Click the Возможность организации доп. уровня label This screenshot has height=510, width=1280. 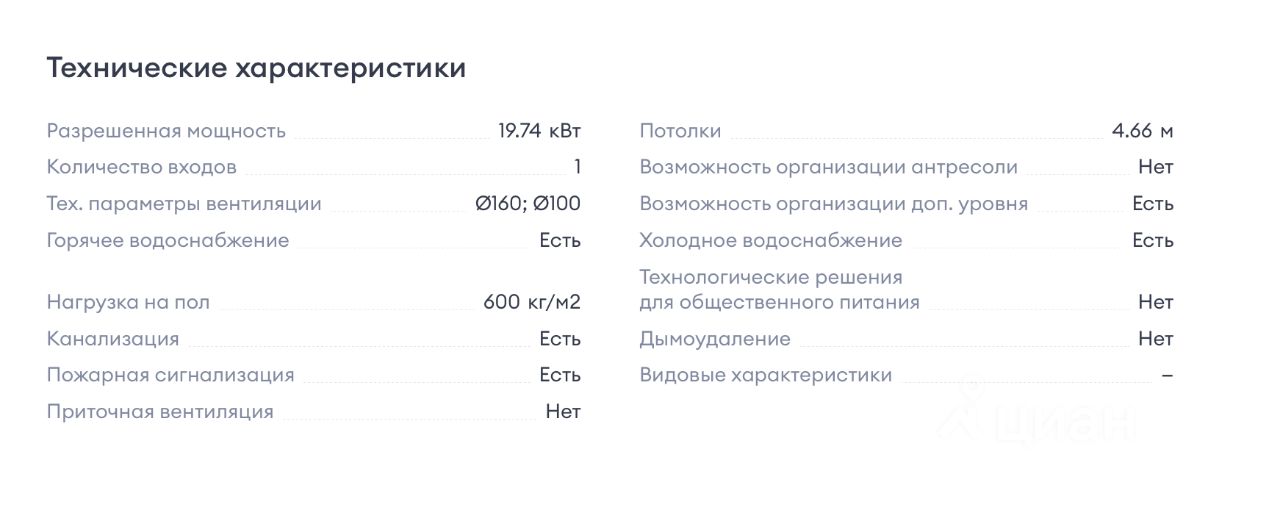[833, 204]
